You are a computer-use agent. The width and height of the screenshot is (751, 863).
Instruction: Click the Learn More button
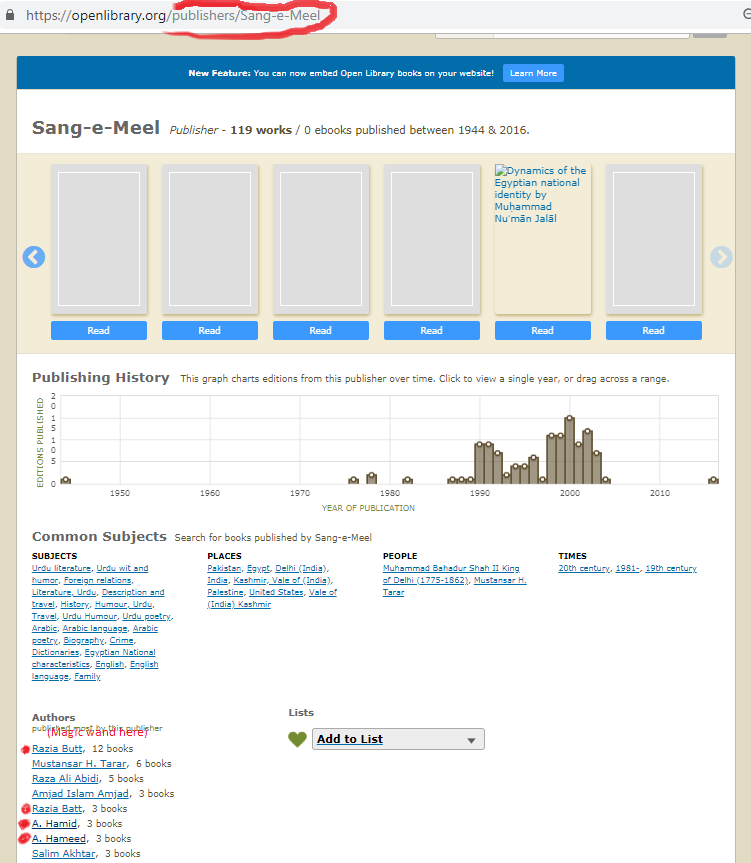point(533,73)
